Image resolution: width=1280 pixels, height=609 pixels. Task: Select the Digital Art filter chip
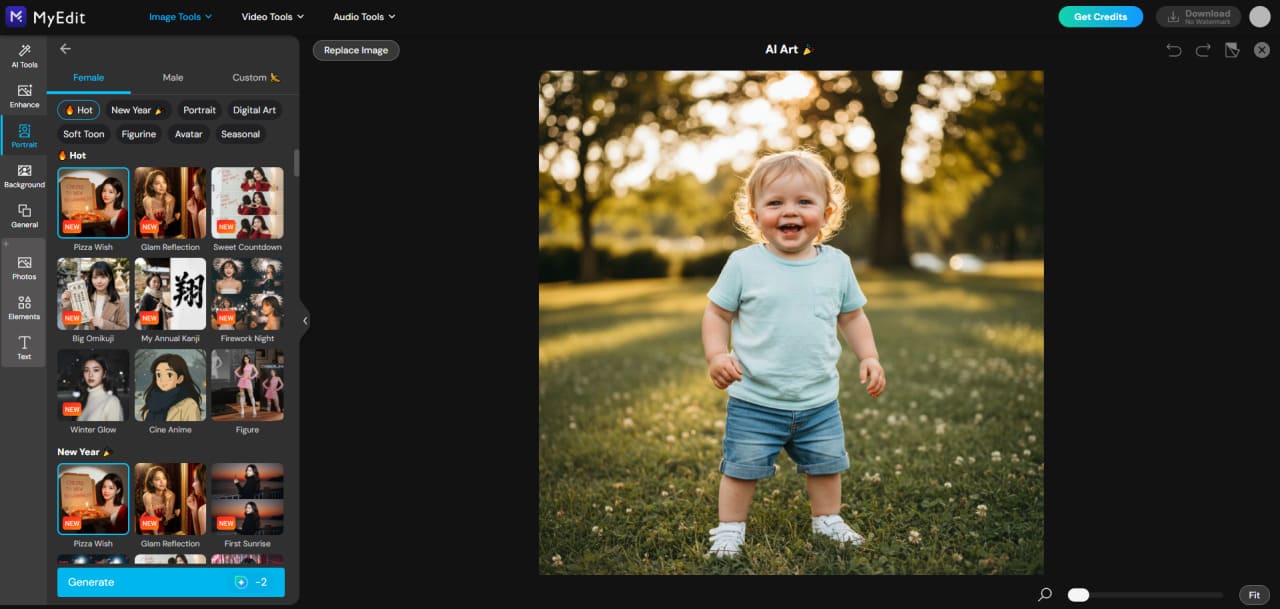254,110
